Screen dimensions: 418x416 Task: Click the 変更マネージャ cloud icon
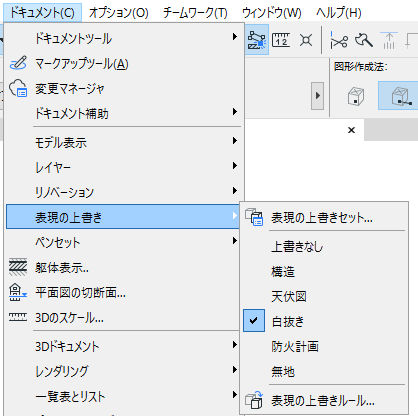18,88
